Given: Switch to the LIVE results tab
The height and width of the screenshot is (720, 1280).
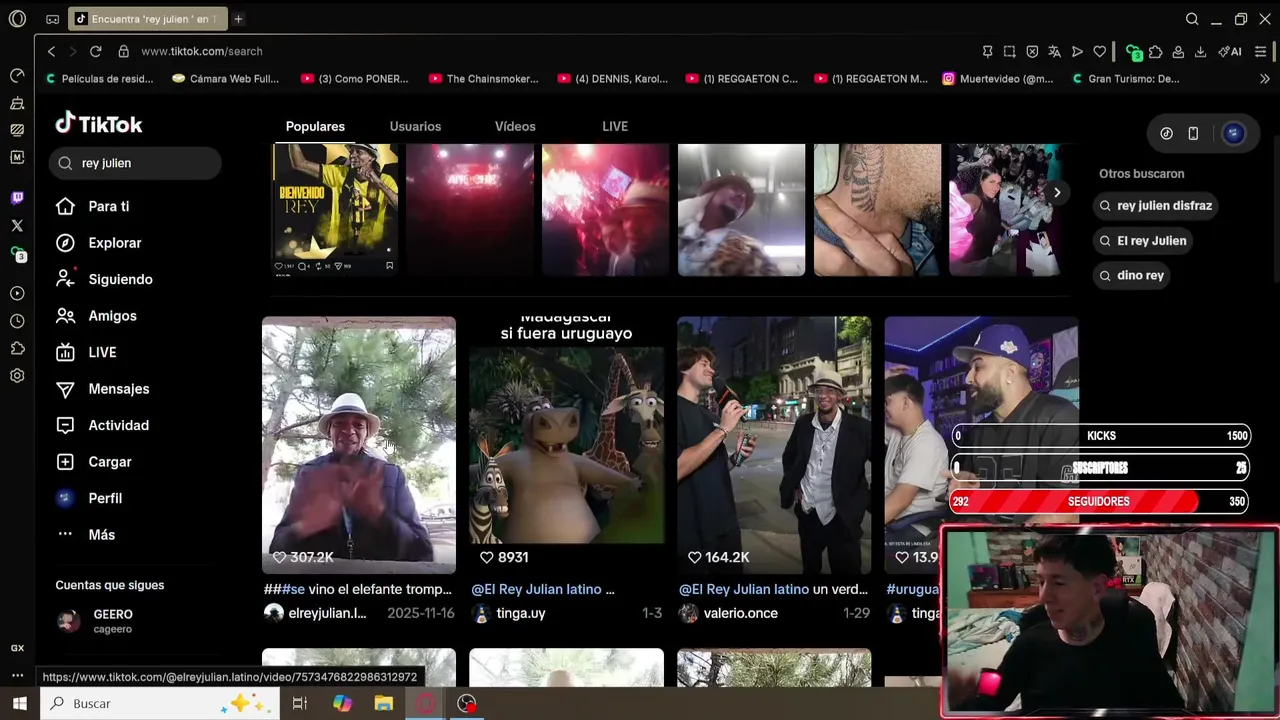Looking at the screenshot, I should [x=615, y=126].
